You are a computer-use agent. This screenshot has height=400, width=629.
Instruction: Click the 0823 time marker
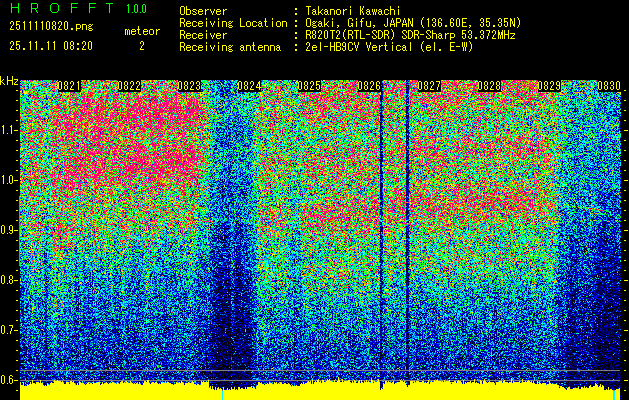pos(189,86)
